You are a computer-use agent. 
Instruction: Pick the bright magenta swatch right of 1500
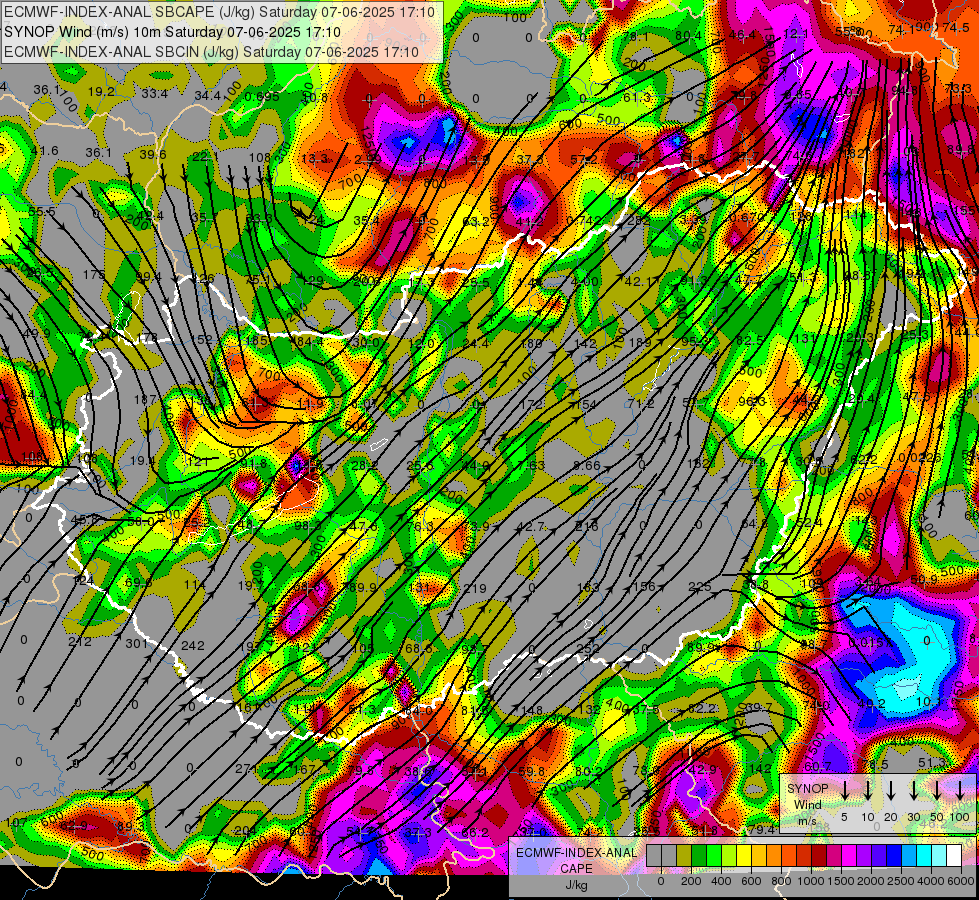pyautogui.click(x=849, y=855)
